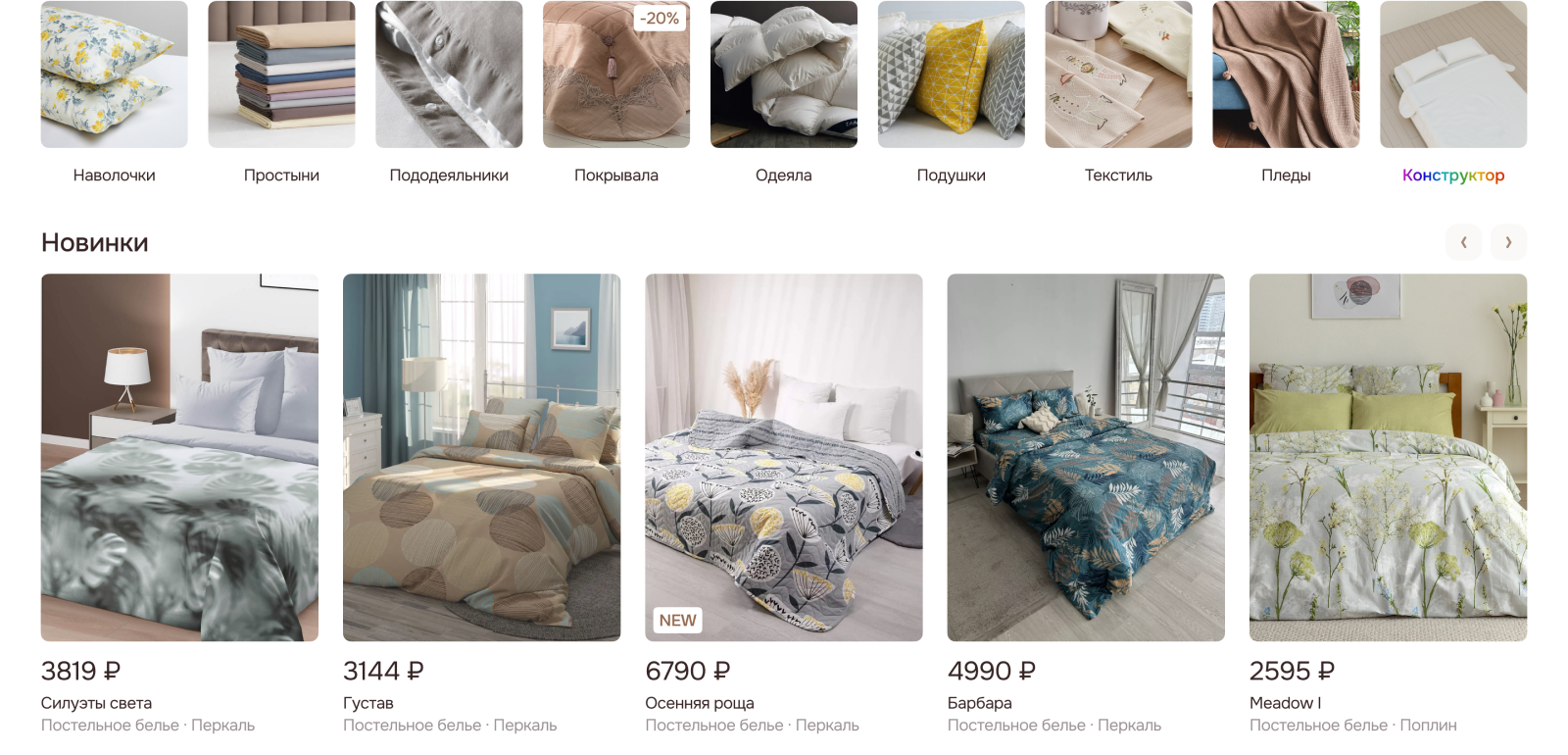Open the Силуэты света product photo
Screen dimensions: 1568x755
tap(179, 457)
